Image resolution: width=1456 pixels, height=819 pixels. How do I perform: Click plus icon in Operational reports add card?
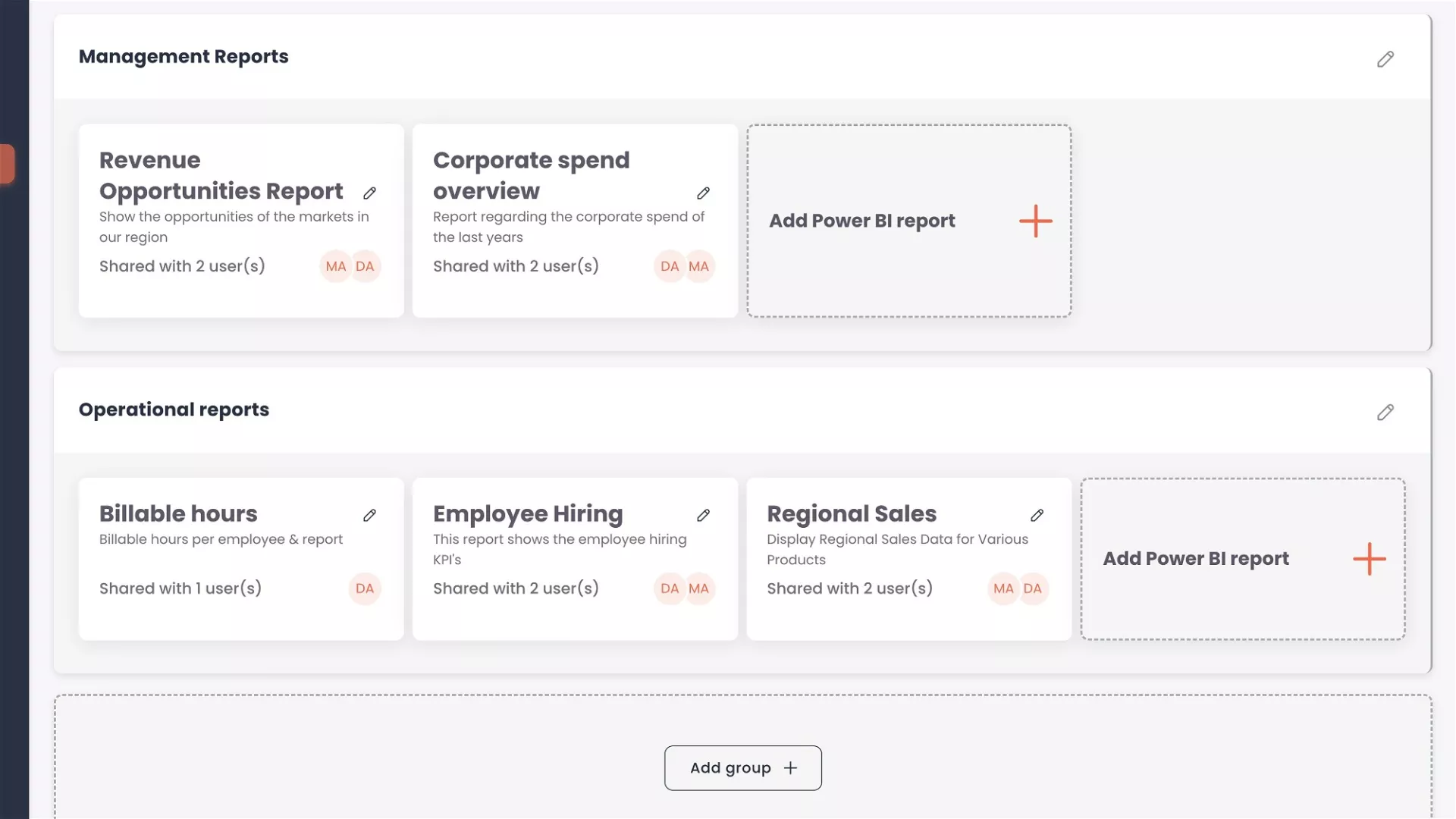[1369, 559]
